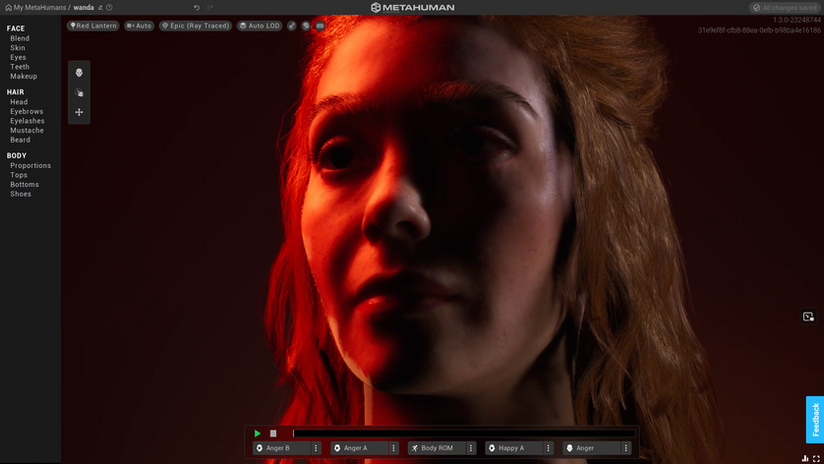Click the My MetaHumans breadcrumb link
824x464 pixels.
coord(40,7)
